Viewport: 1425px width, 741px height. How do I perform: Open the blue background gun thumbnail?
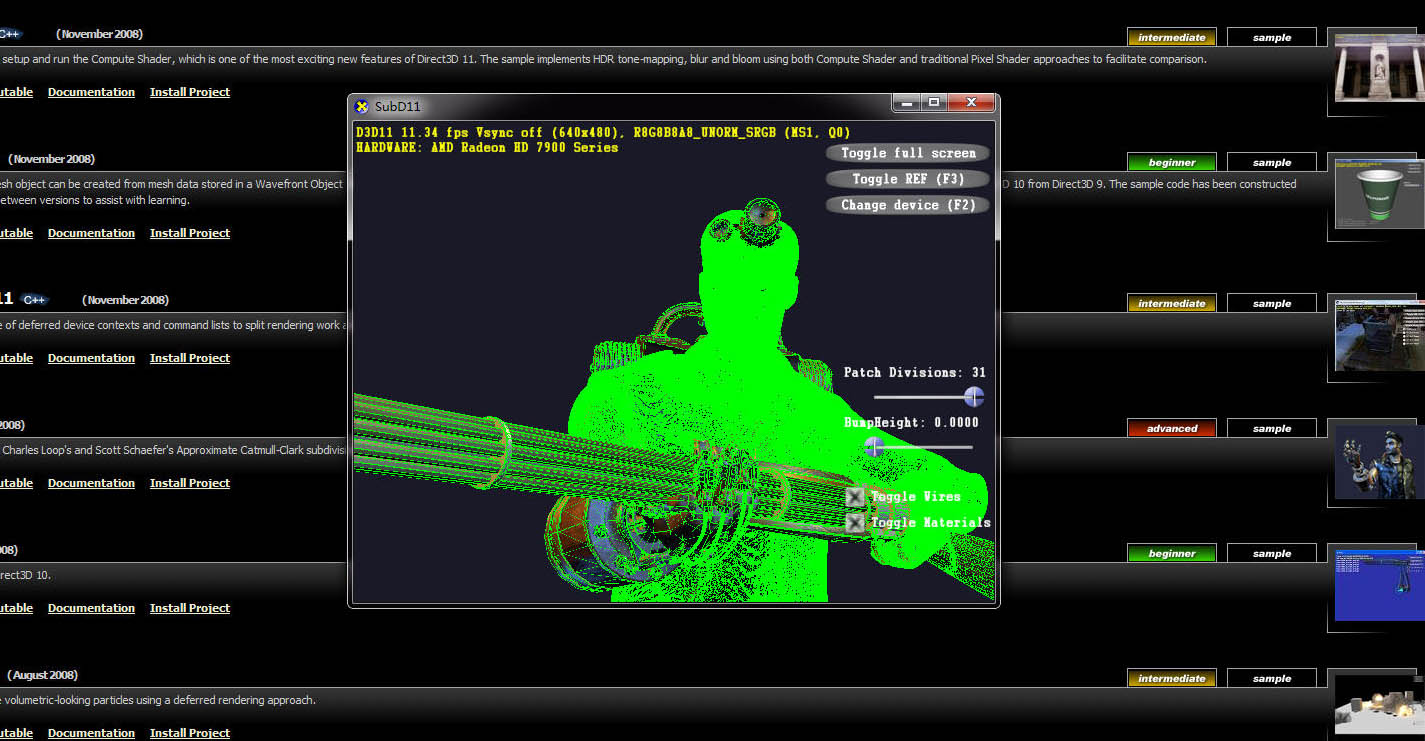click(1378, 584)
